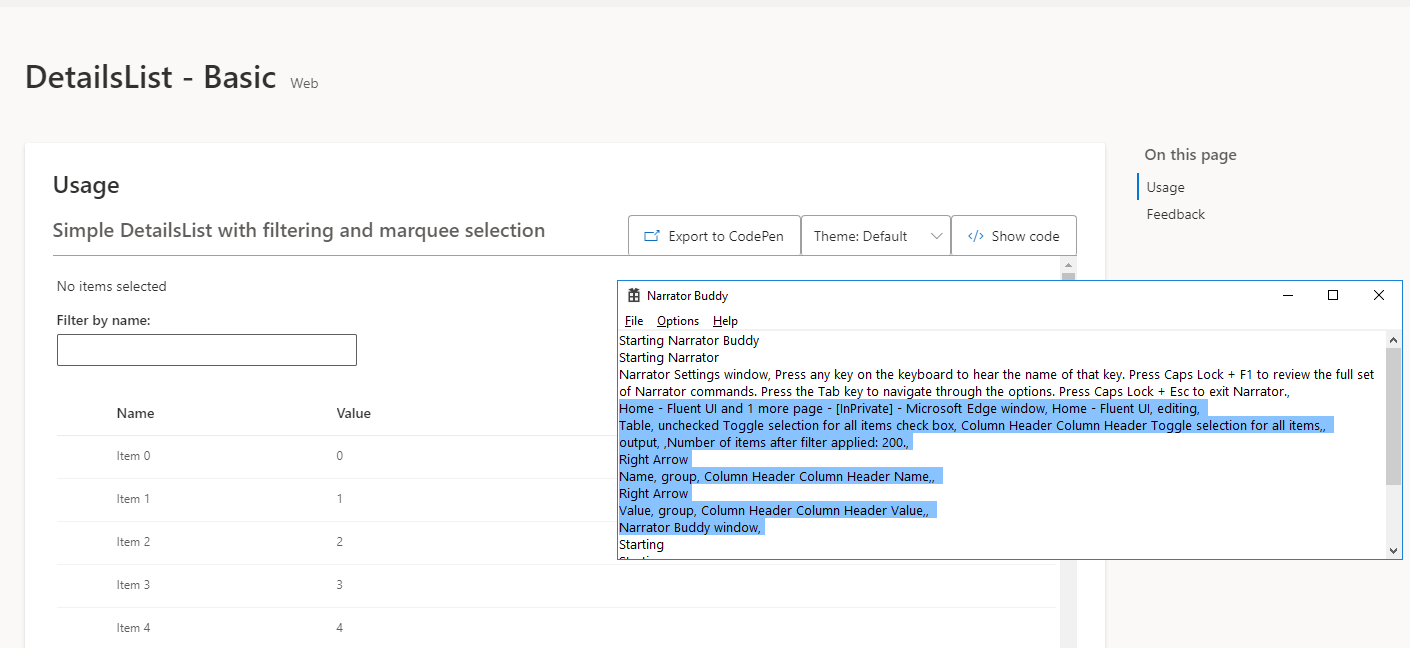
Task: Click the Export to CodePen arrow icon
Action: (x=650, y=235)
